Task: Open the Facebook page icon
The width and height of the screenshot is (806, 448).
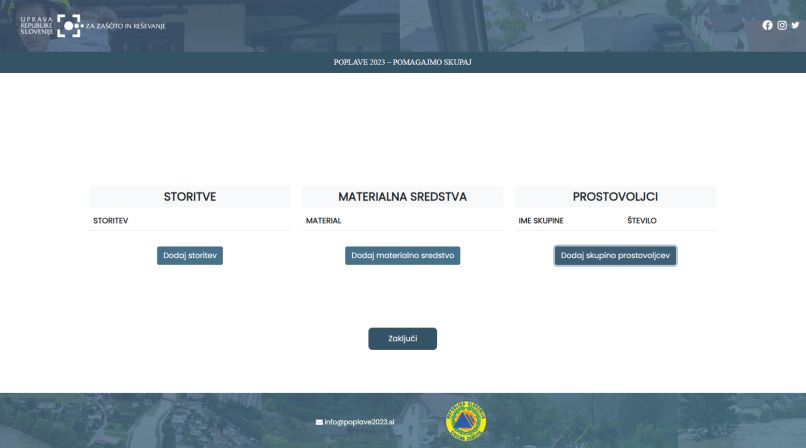Action: point(767,25)
